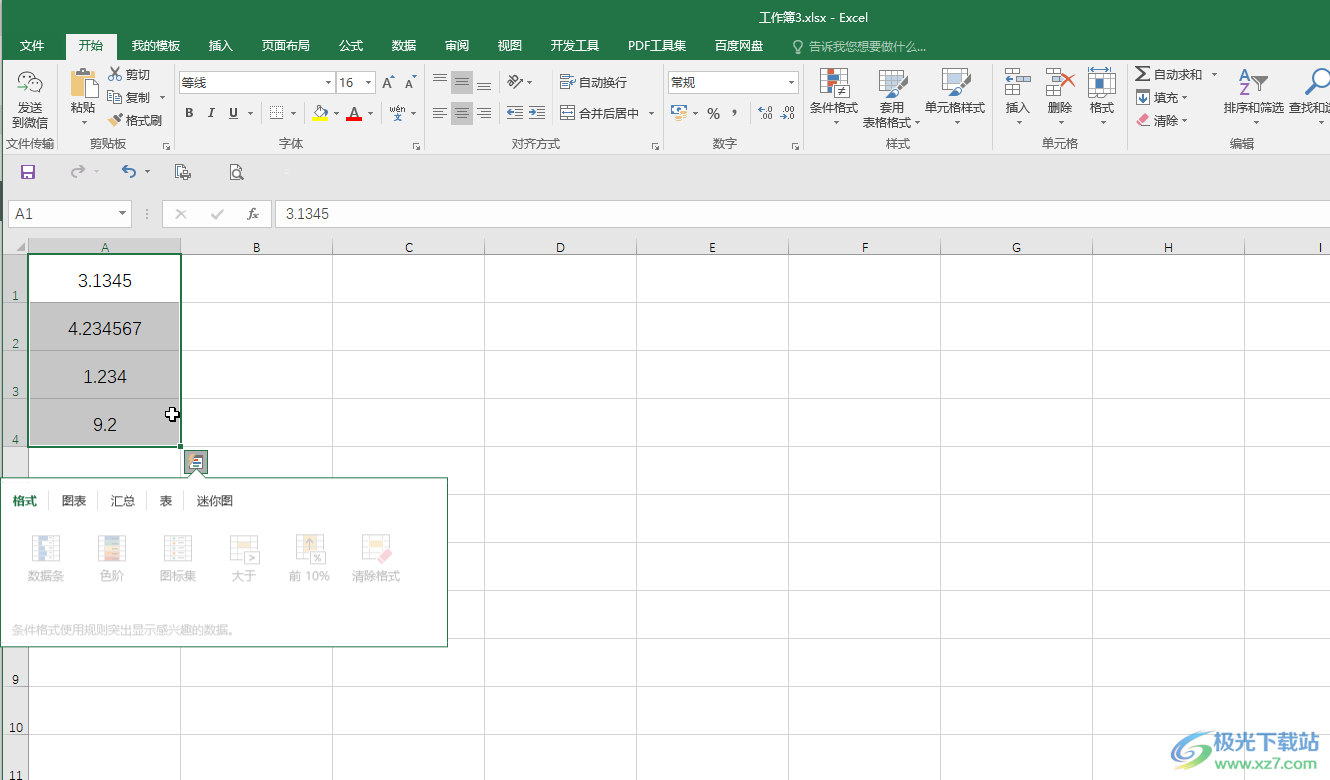Click the A1 name box field
The width and height of the screenshot is (1330, 780).
pyautogui.click(x=69, y=214)
